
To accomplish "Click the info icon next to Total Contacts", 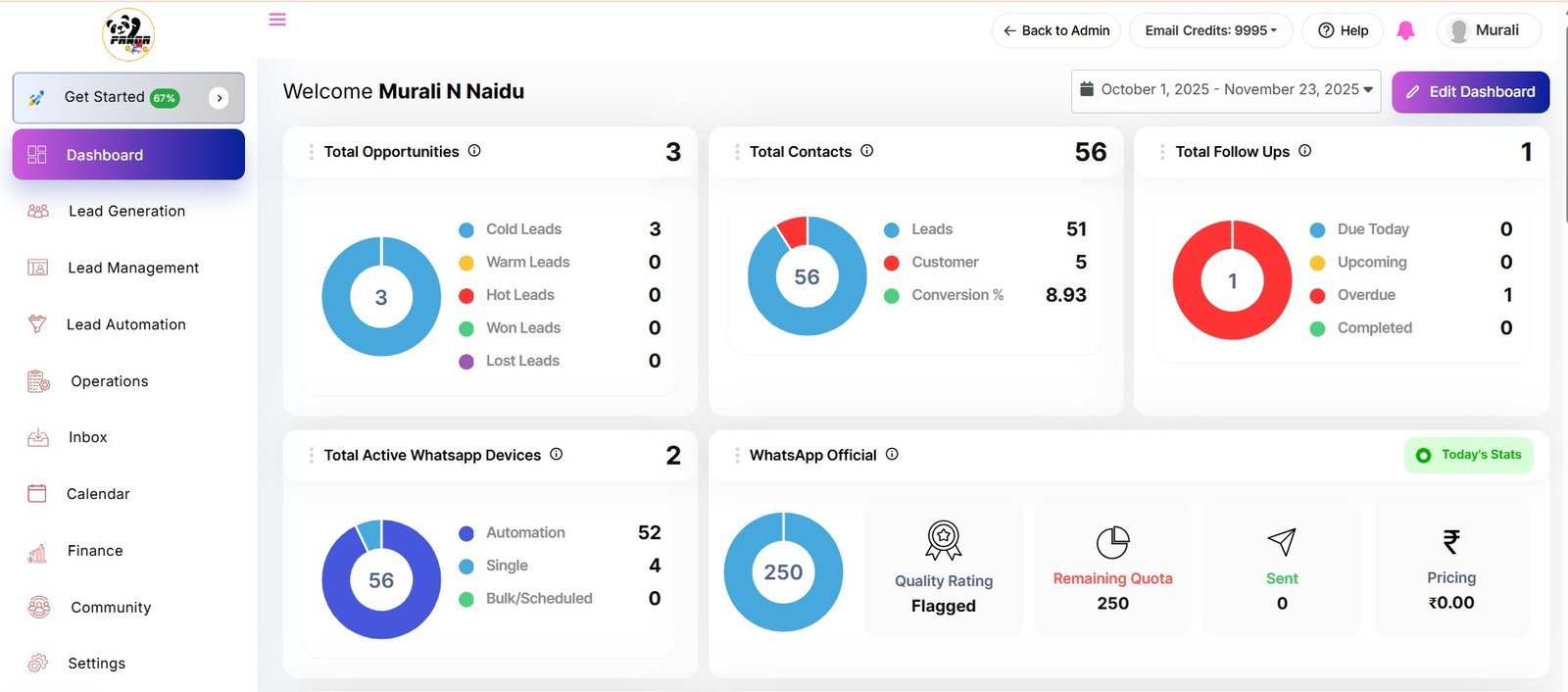I will (x=867, y=151).
